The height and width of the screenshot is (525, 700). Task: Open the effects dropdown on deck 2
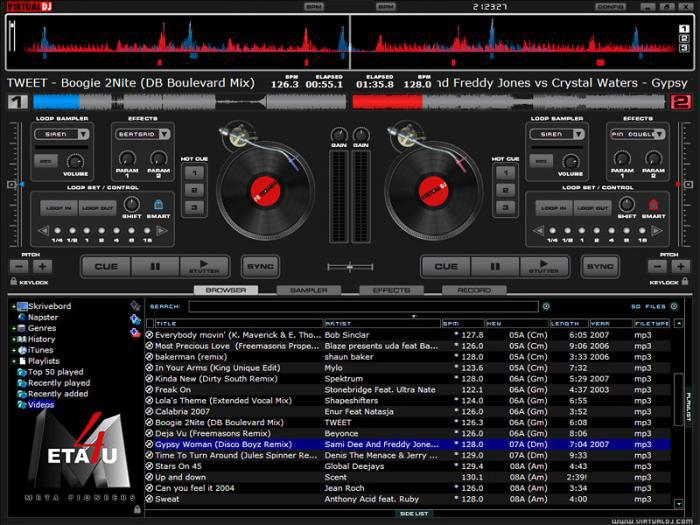660,134
